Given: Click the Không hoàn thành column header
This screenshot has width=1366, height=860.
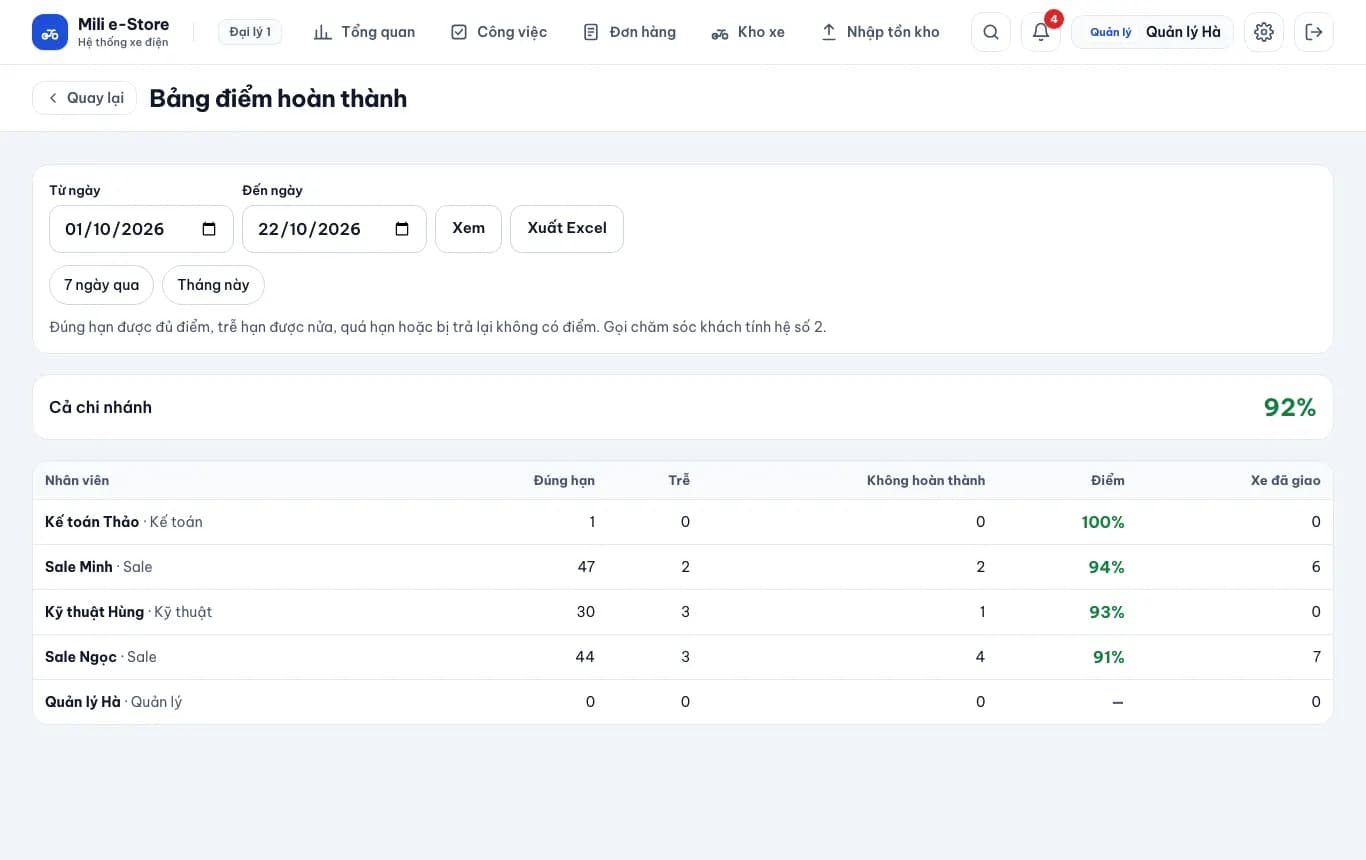Looking at the screenshot, I should (926, 481).
